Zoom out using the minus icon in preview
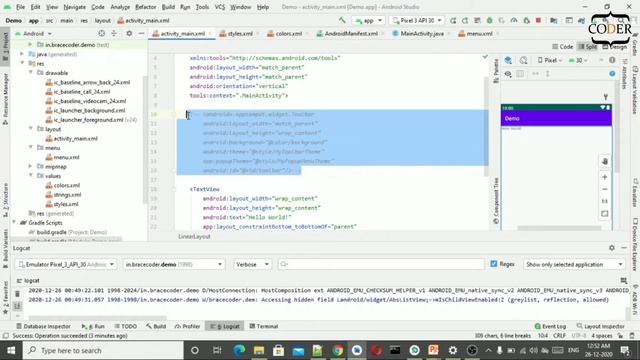Image resolution: width=640 pixels, height=360 pixels. (x=604, y=189)
